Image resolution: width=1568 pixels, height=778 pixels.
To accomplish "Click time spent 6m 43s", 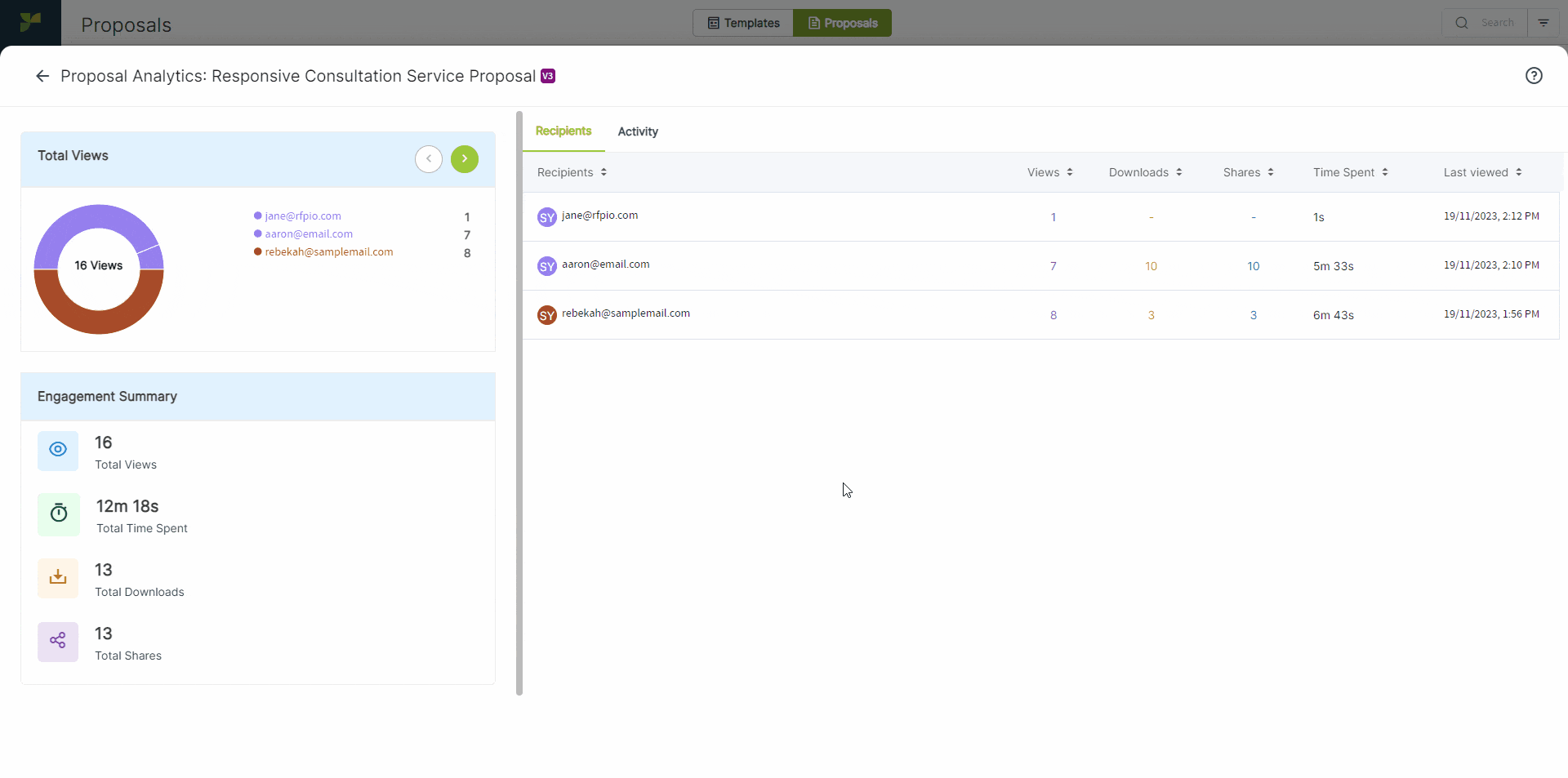I will coord(1334,315).
